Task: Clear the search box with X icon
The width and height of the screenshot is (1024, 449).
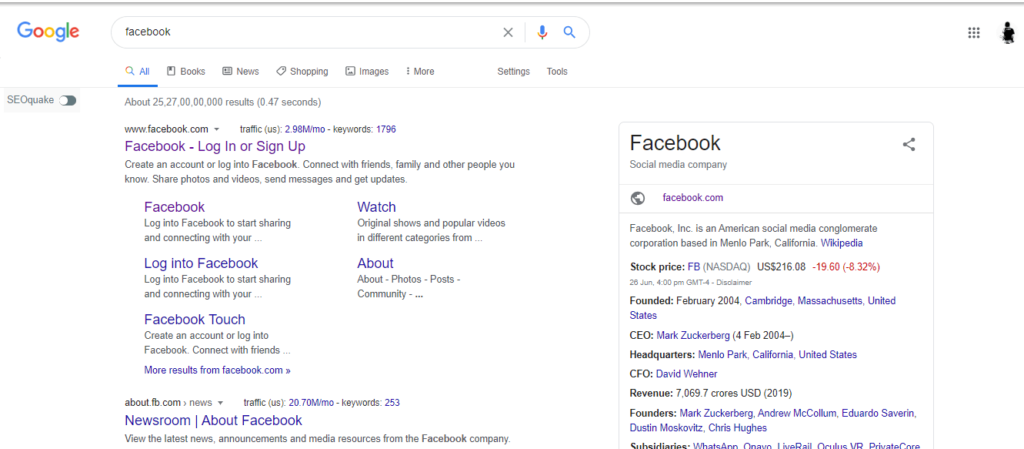Action: [x=507, y=33]
